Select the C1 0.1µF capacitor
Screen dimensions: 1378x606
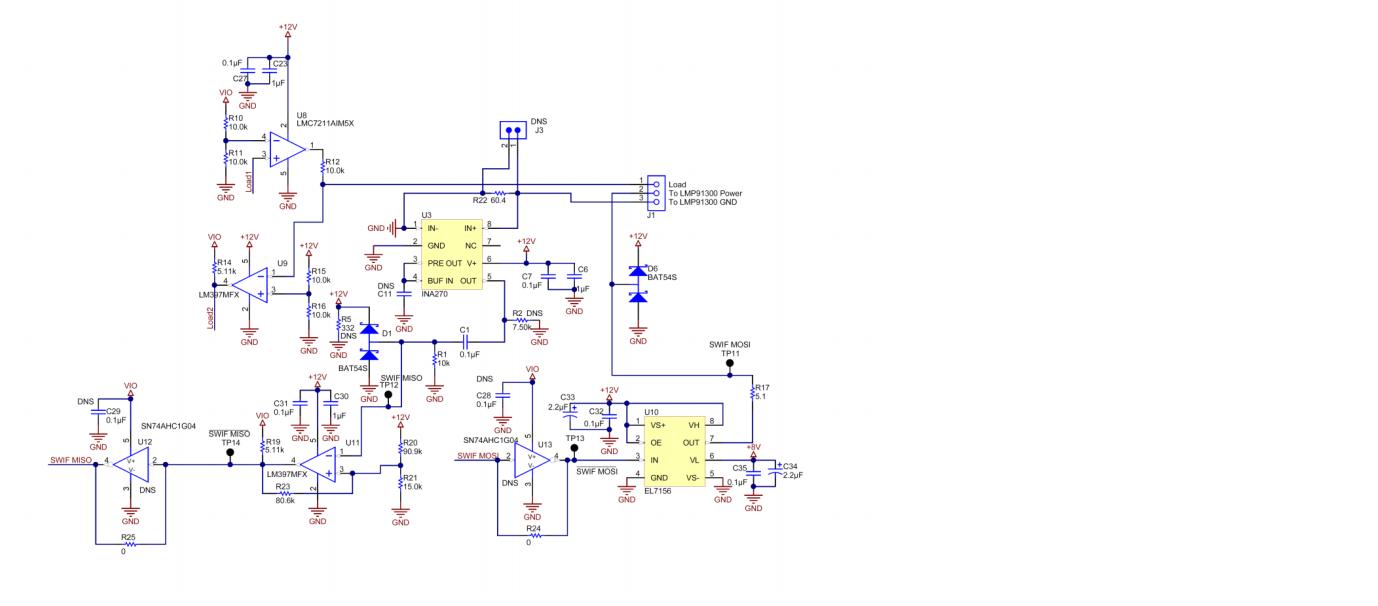(465, 341)
